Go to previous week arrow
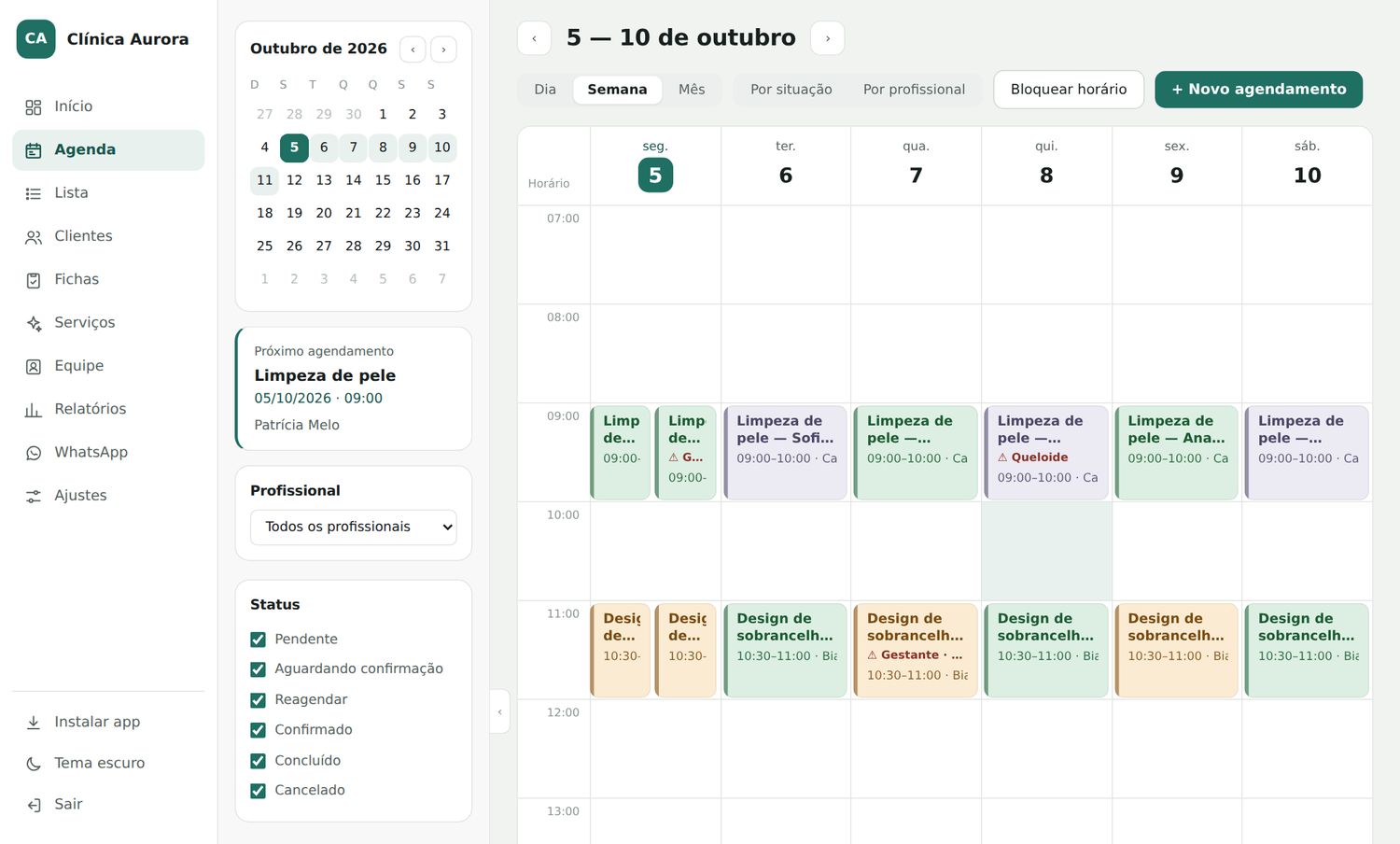The height and width of the screenshot is (844, 1400). tap(534, 38)
